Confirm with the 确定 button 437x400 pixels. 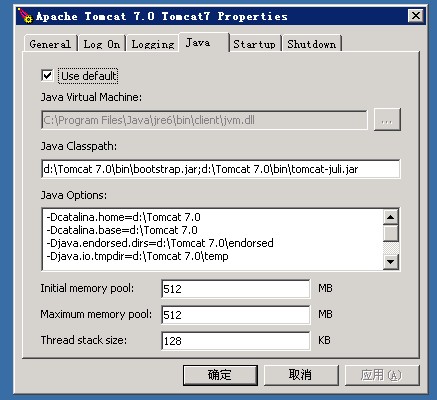220,375
